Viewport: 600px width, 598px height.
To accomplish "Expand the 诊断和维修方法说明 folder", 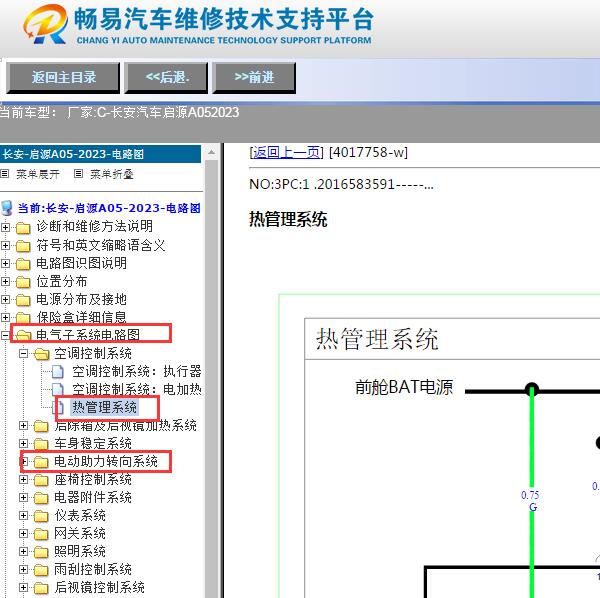I will click(x=5, y=227).
